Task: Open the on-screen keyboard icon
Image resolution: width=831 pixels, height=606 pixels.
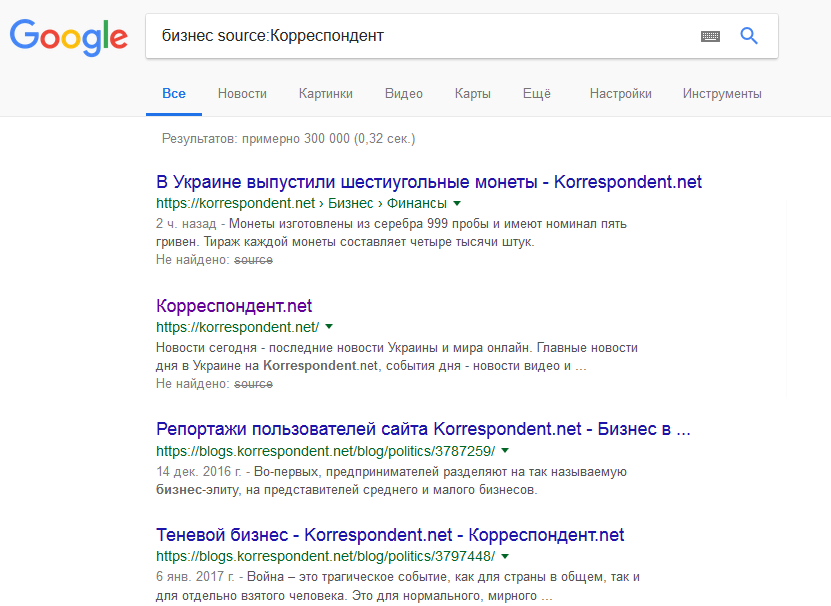Action: pyautogui.click(x=710, y=36)
